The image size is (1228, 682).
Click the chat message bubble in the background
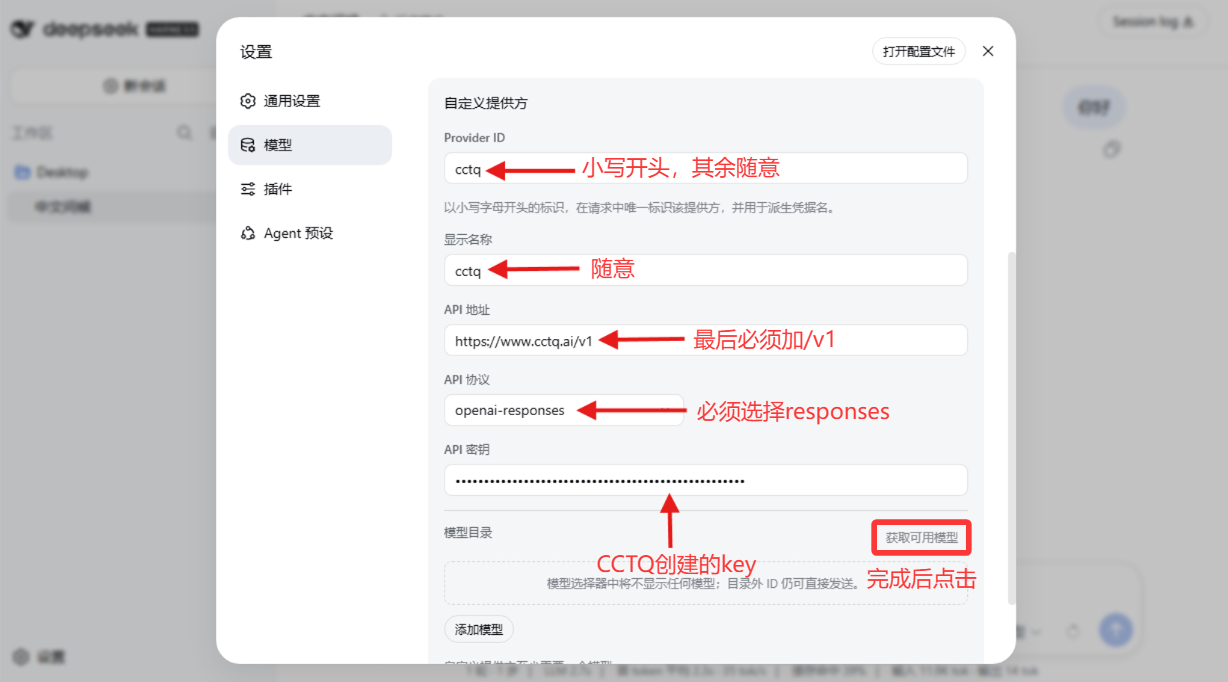pos(1094,107)
